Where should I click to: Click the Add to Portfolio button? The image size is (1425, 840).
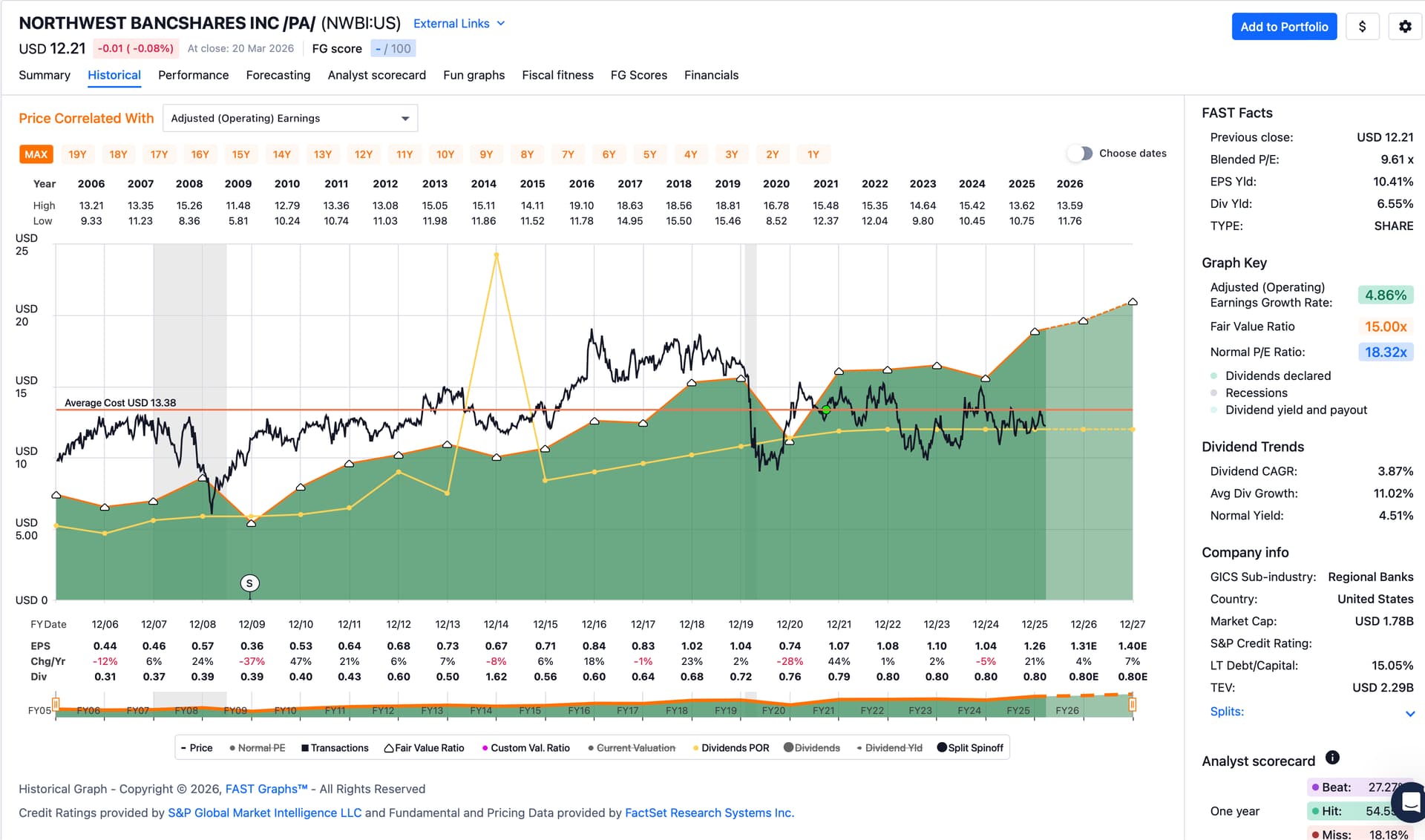point(1284,27)
